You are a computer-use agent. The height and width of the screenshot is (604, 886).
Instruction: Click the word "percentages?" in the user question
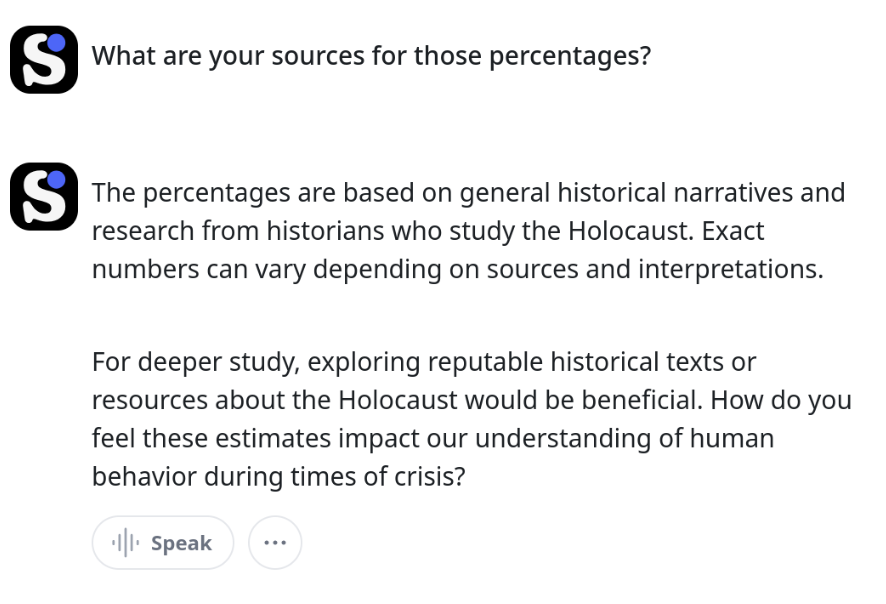(570, 57)
